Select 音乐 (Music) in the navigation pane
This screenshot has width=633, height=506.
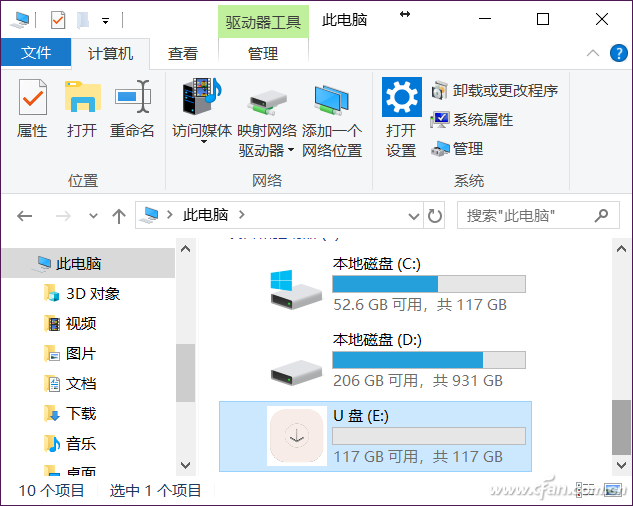point(71,443)
